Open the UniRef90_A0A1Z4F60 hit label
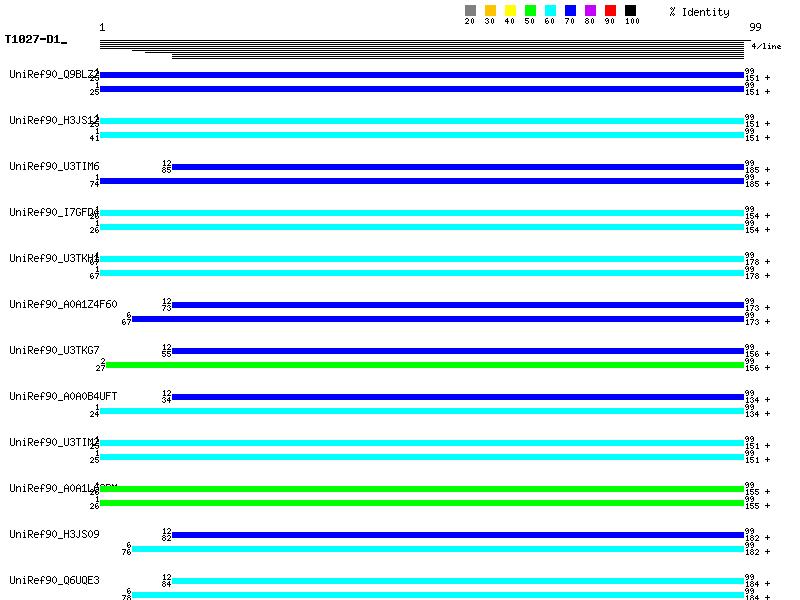 click(63, 304)
